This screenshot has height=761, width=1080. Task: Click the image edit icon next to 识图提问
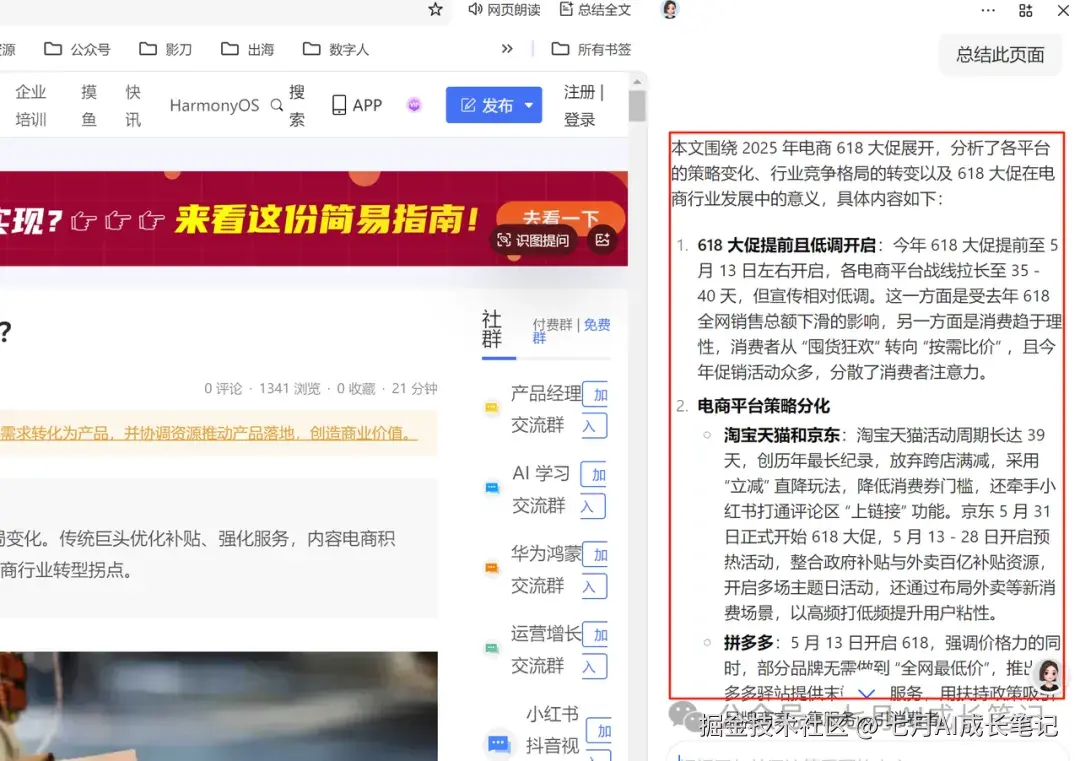[x=602, y=240]
